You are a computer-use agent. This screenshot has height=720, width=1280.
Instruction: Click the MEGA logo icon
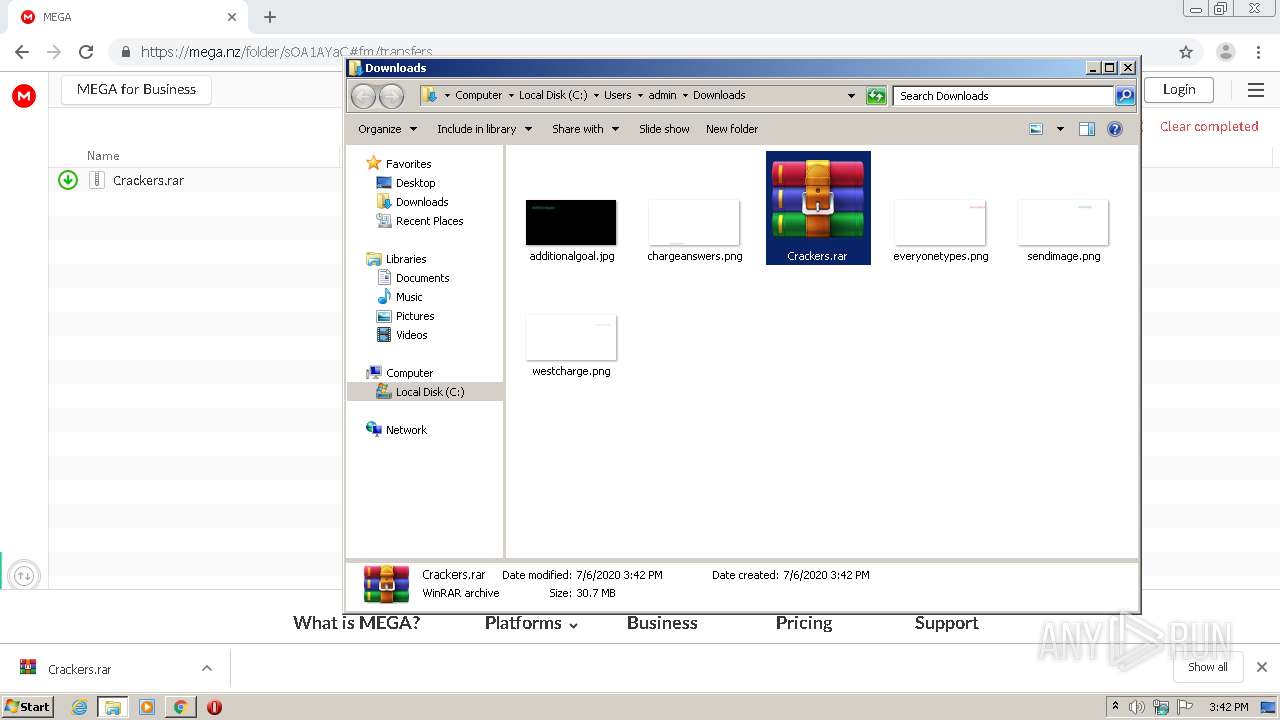(x=24, y=96)
